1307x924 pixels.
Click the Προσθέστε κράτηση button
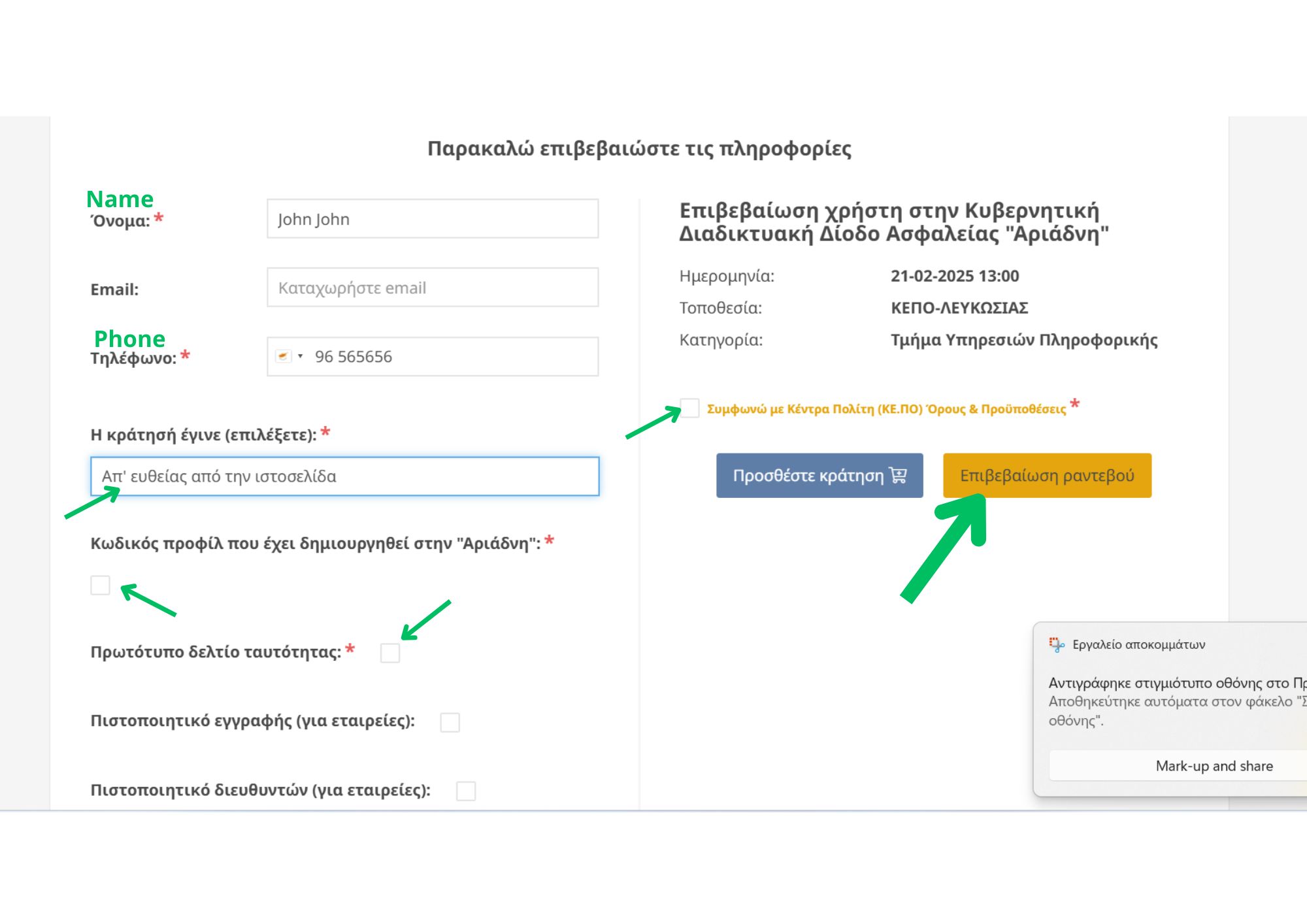click(819, 475)
